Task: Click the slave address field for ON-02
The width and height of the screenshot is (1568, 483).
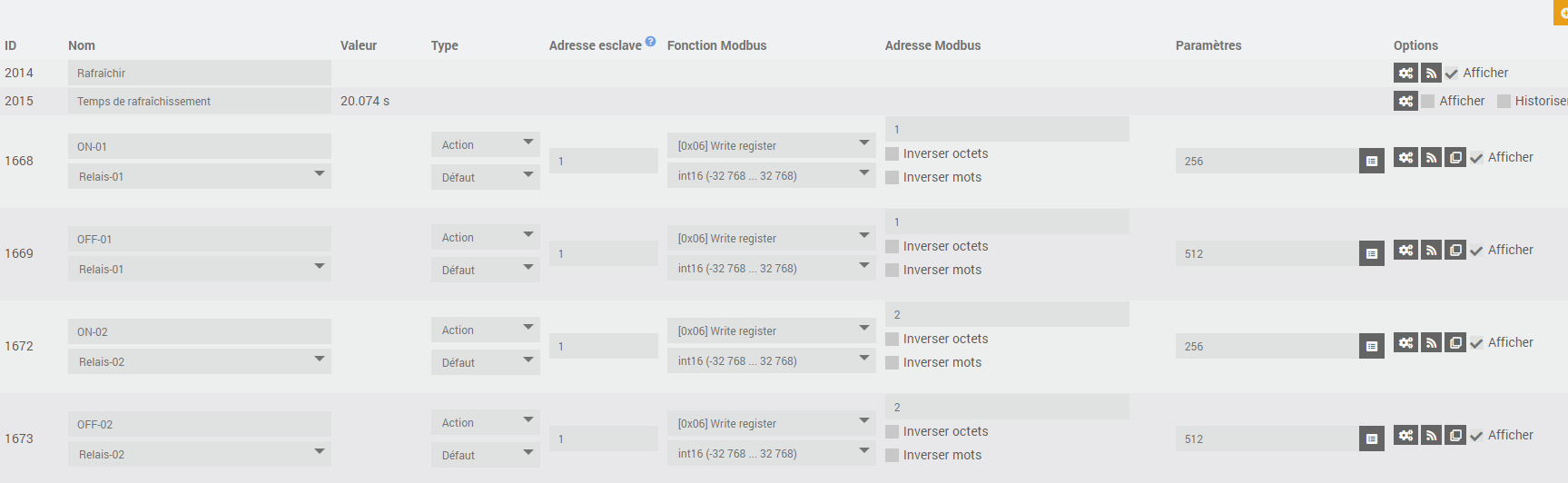Action: tap(603, 346)
